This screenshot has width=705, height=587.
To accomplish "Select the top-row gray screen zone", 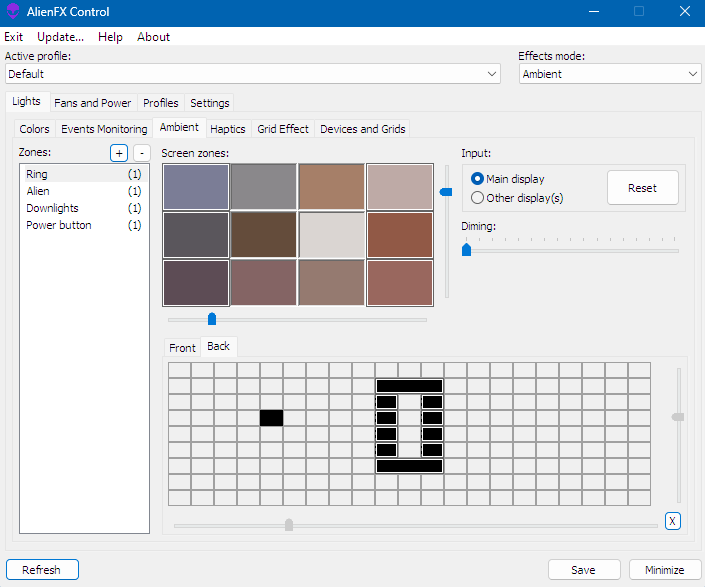I will (x=263, y=187).
